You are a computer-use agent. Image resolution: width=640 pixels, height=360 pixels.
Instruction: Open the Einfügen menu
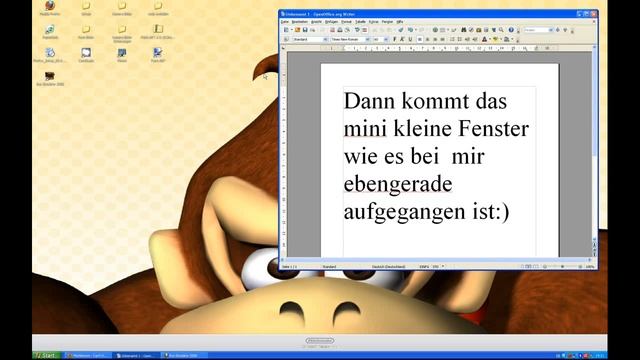click(x=331, y=22)
